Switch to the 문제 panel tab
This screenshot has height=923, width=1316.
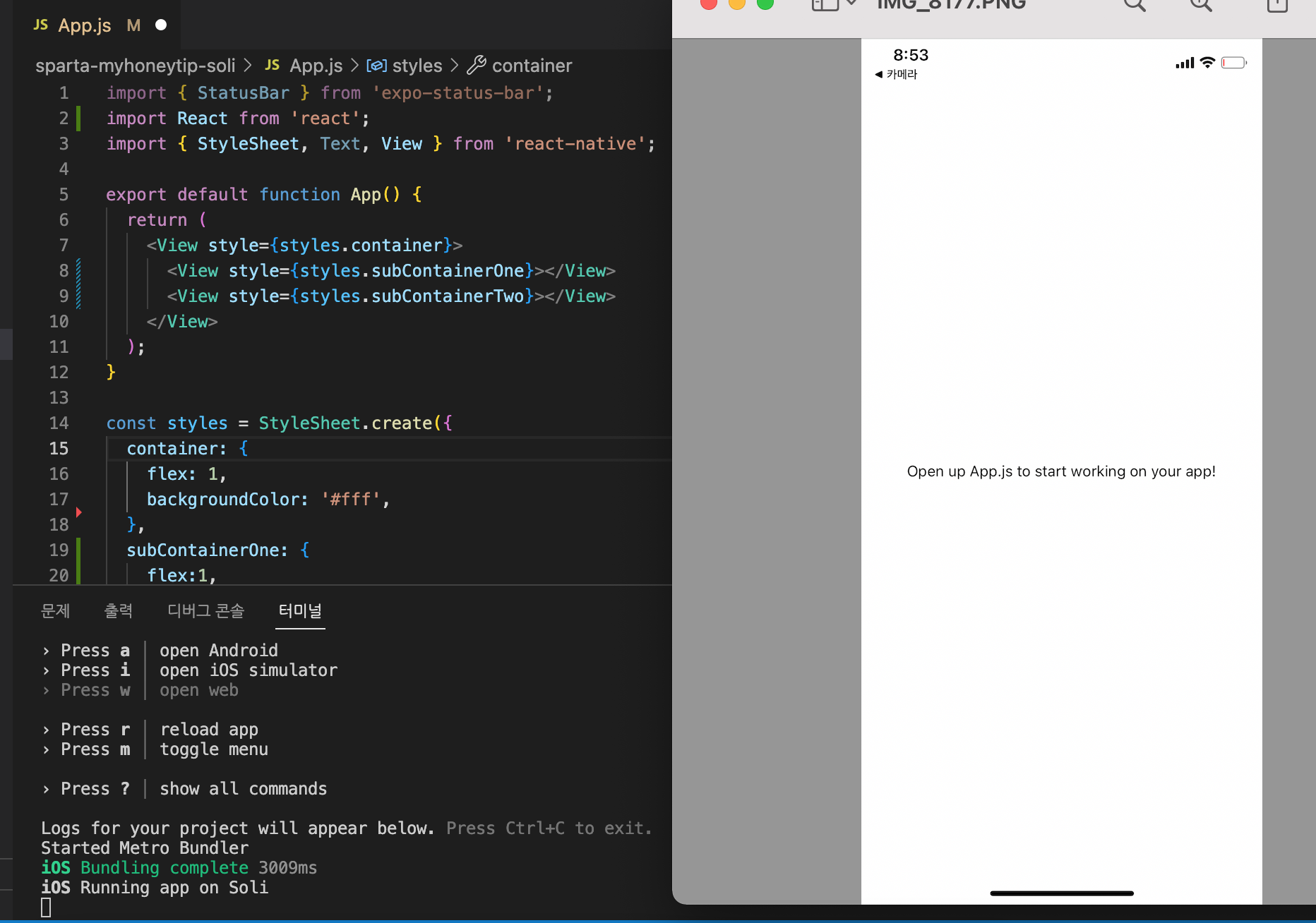click(x=56, y=611)
